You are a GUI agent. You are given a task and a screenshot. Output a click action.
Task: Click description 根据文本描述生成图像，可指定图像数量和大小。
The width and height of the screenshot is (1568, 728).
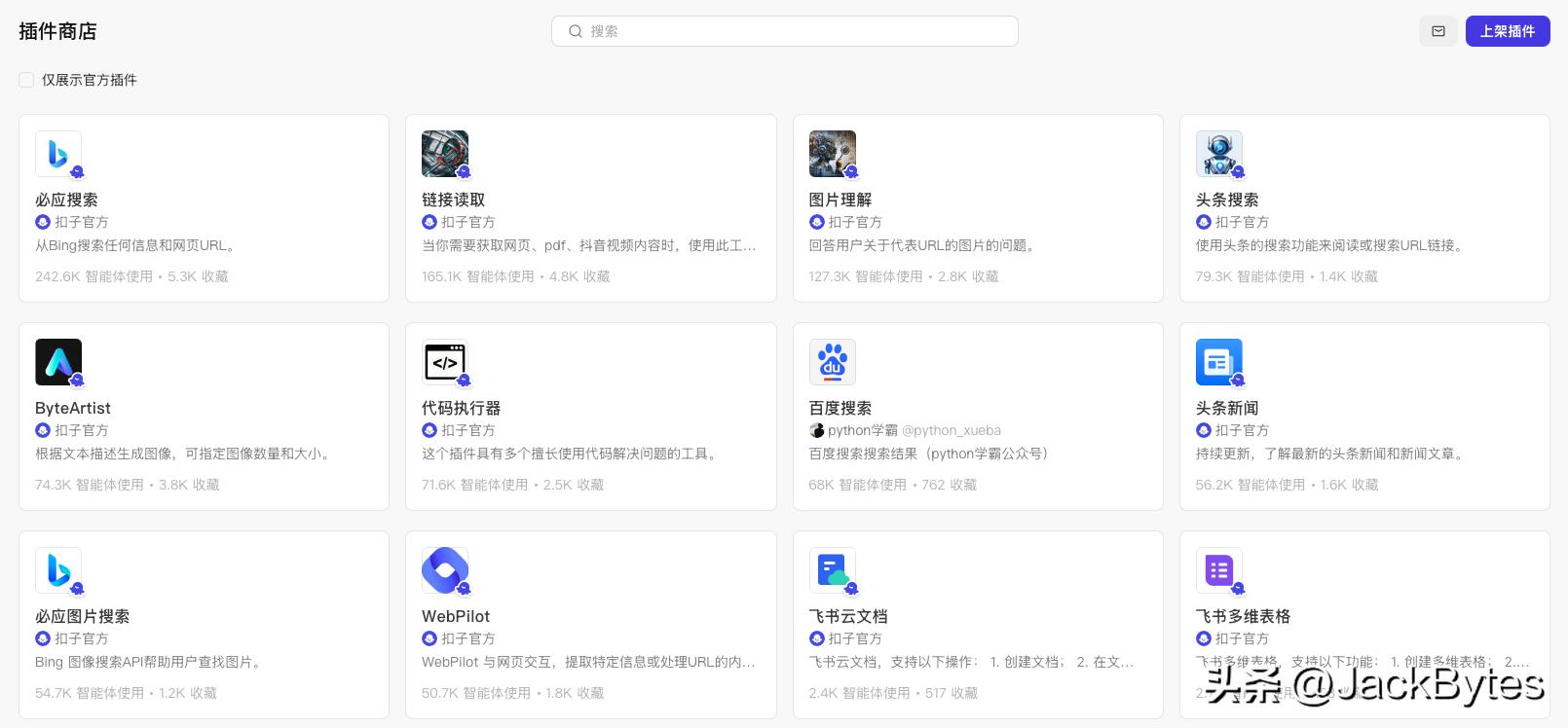[185, 454]
